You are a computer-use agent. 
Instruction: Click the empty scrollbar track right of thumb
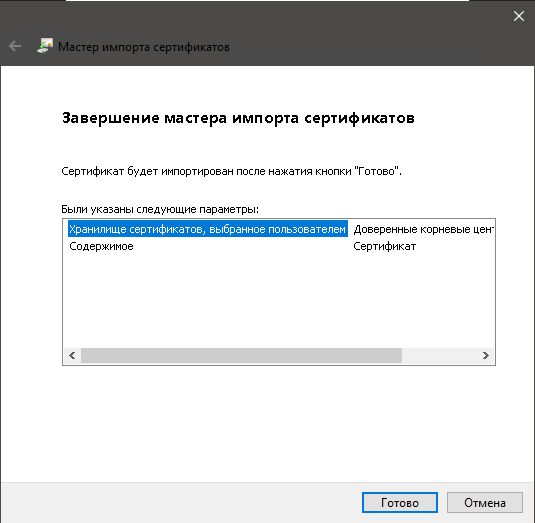tap(439, 355)
